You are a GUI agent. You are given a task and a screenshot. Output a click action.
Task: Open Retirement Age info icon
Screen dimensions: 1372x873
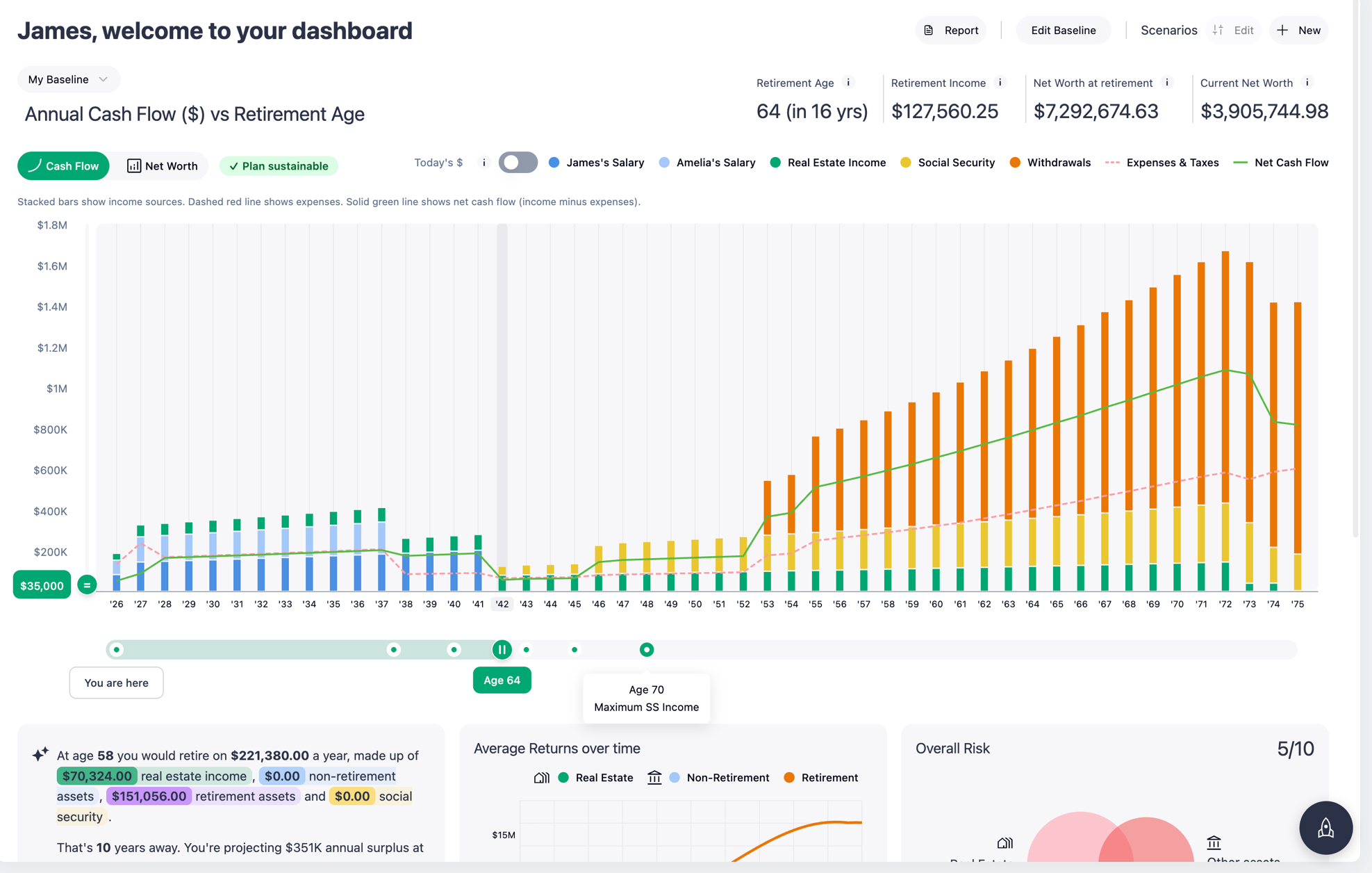coord(848,83)
